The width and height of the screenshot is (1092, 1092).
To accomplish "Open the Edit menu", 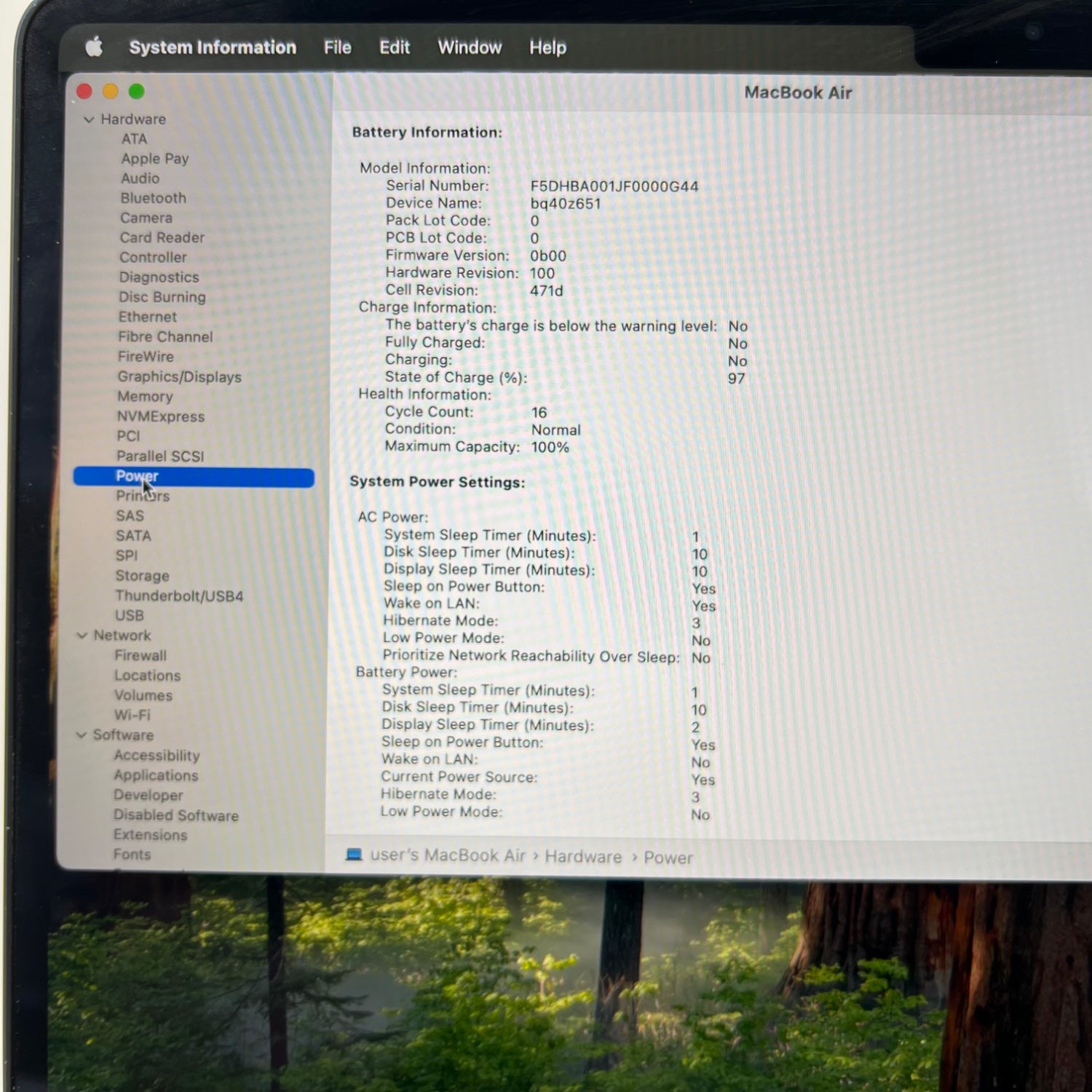I will tap(395, 47).
